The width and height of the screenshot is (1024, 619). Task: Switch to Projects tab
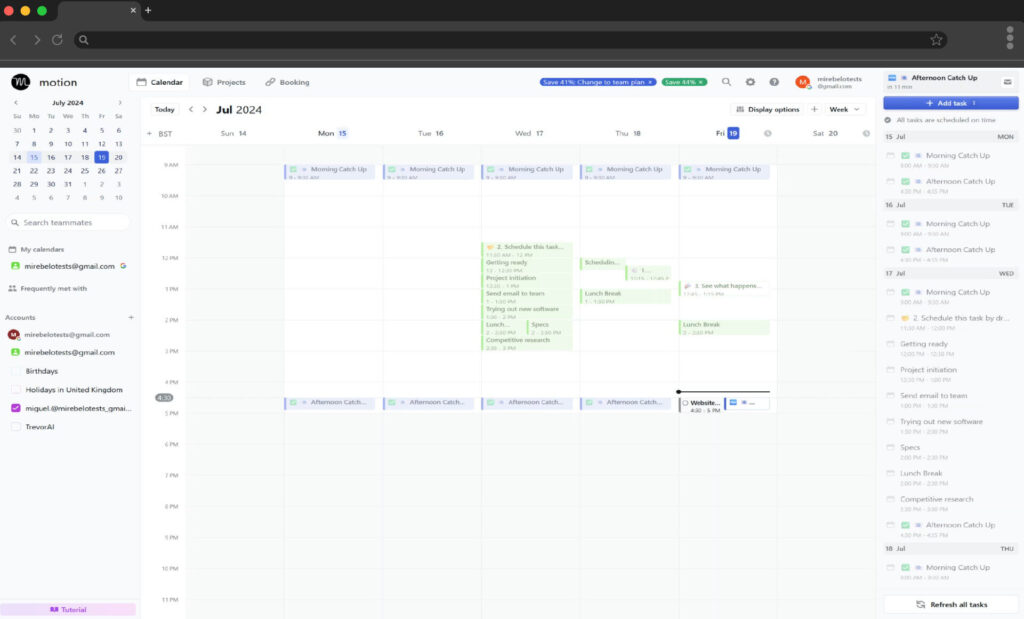point(224,82)
